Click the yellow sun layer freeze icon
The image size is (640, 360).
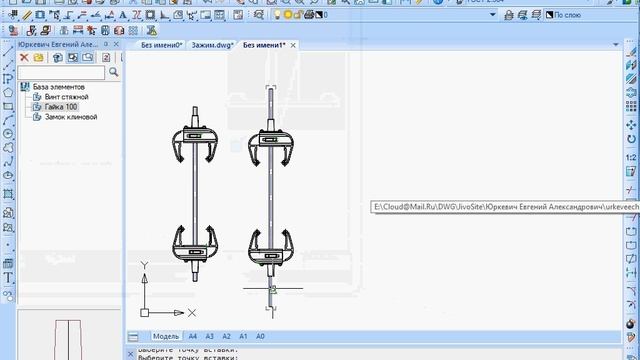coord(288,15)
